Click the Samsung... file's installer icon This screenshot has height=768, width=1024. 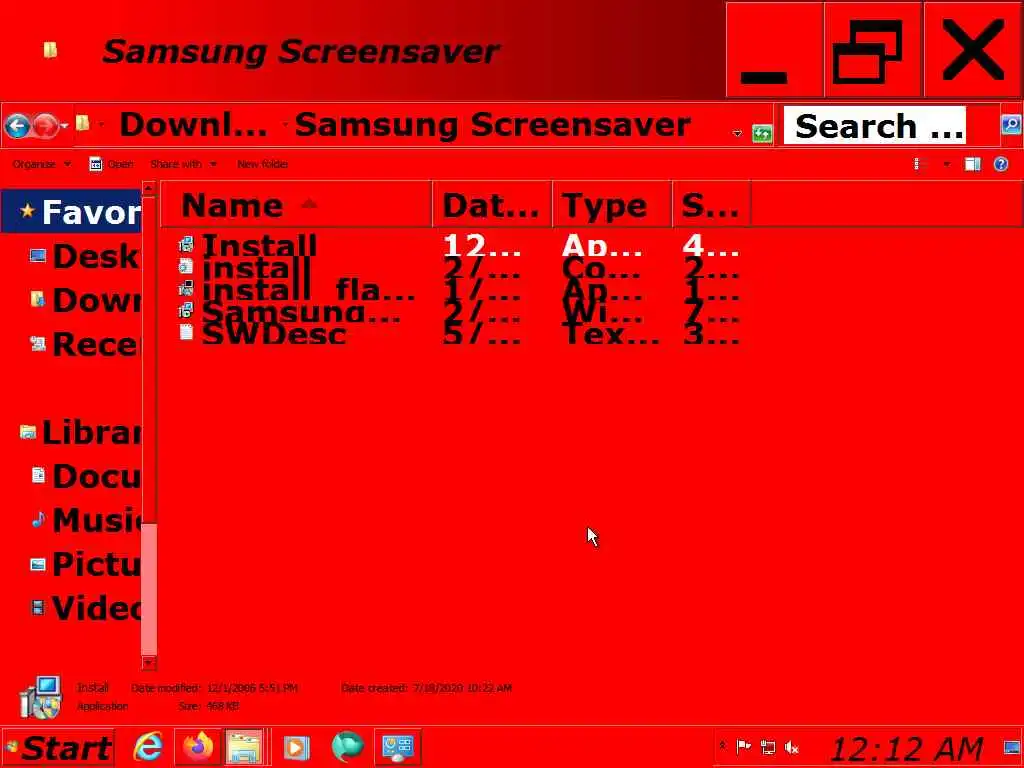tap(186, 310)
